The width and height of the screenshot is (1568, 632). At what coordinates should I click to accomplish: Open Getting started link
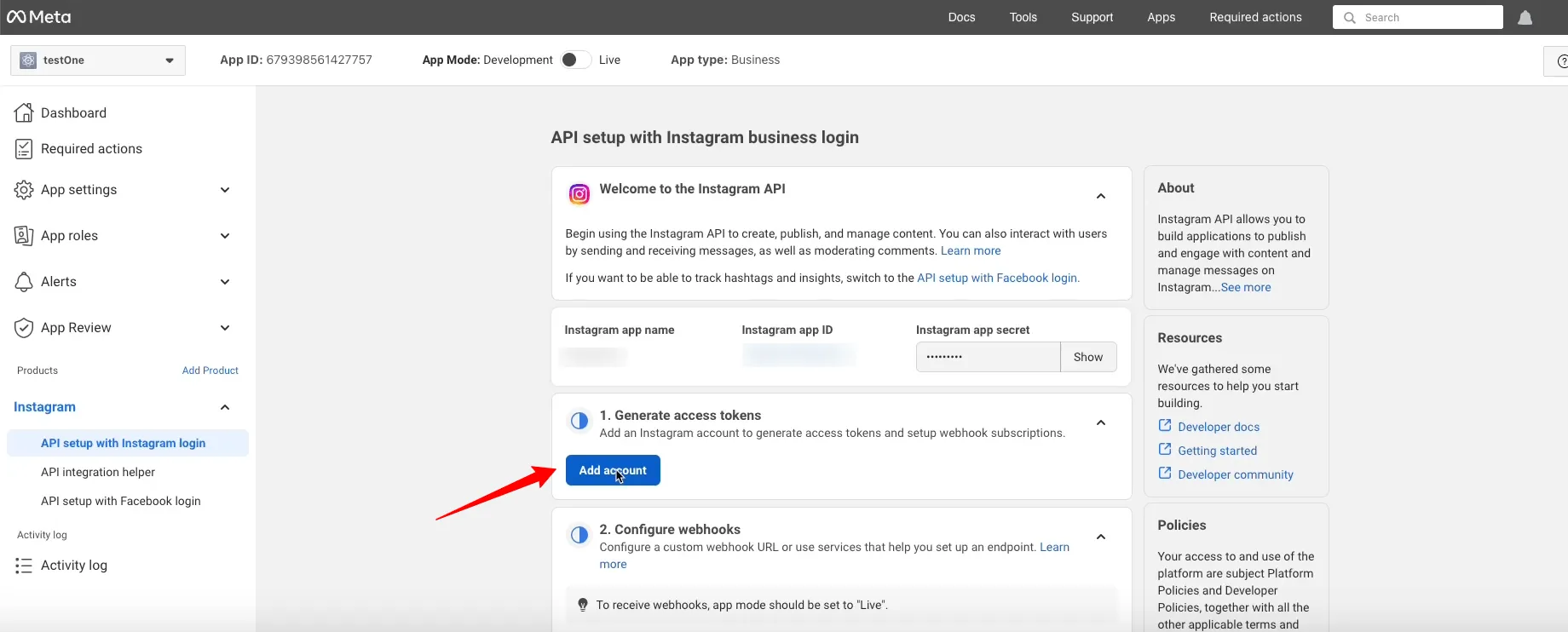(x=1217, y=451)
